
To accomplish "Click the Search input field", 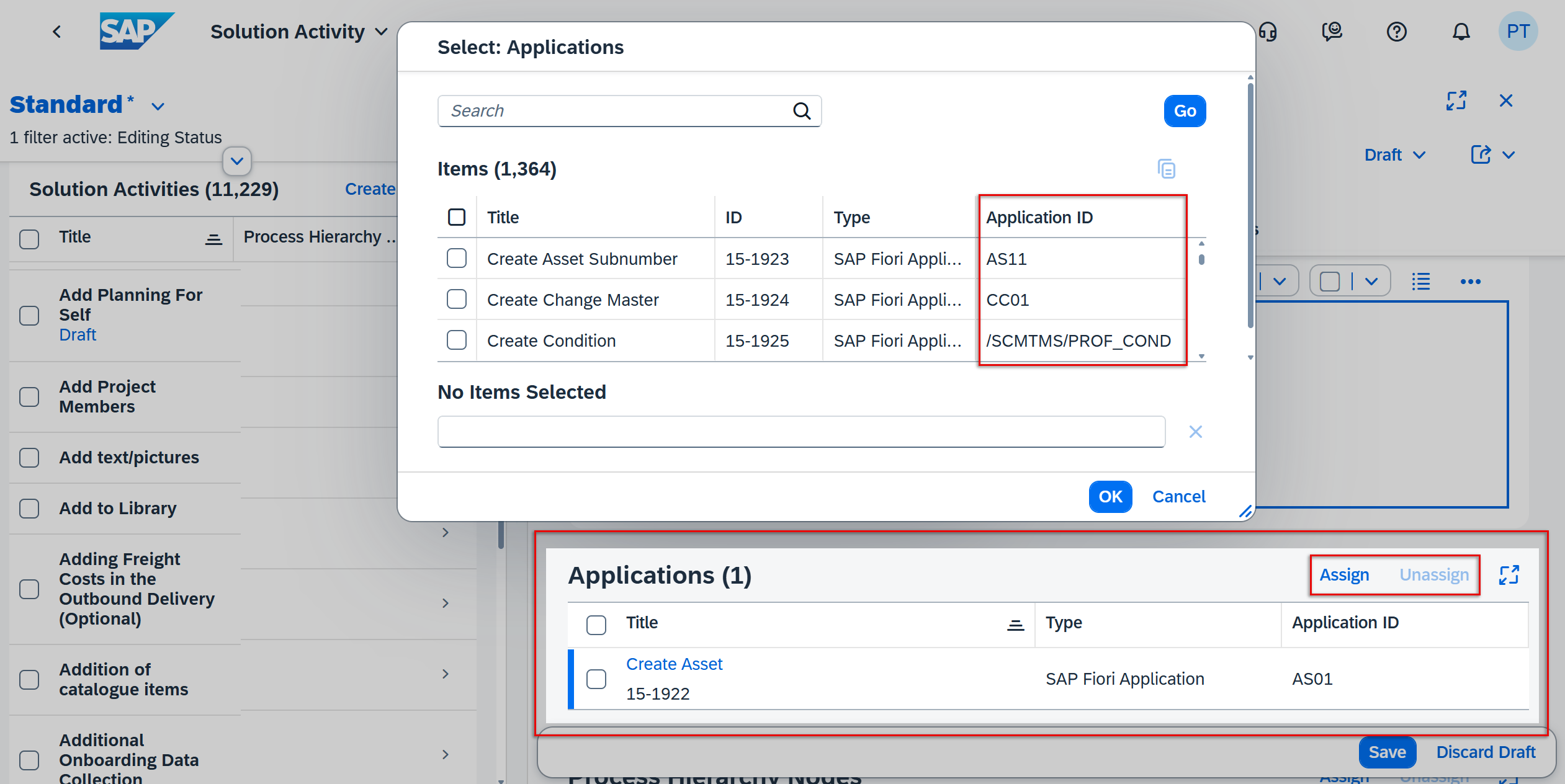I will tap(614, 111).
